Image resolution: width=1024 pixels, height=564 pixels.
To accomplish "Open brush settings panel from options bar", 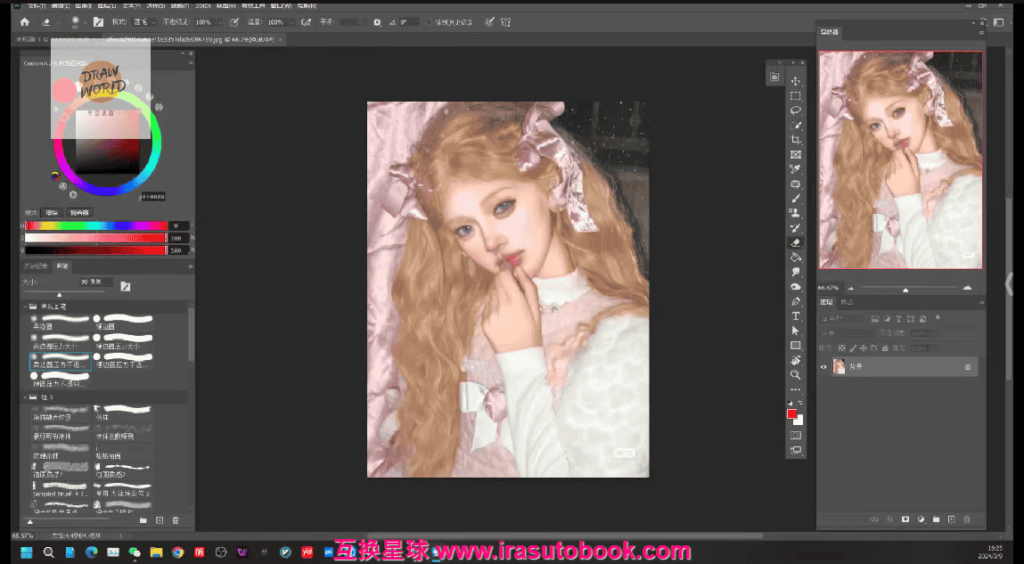I will click(98, 22).
